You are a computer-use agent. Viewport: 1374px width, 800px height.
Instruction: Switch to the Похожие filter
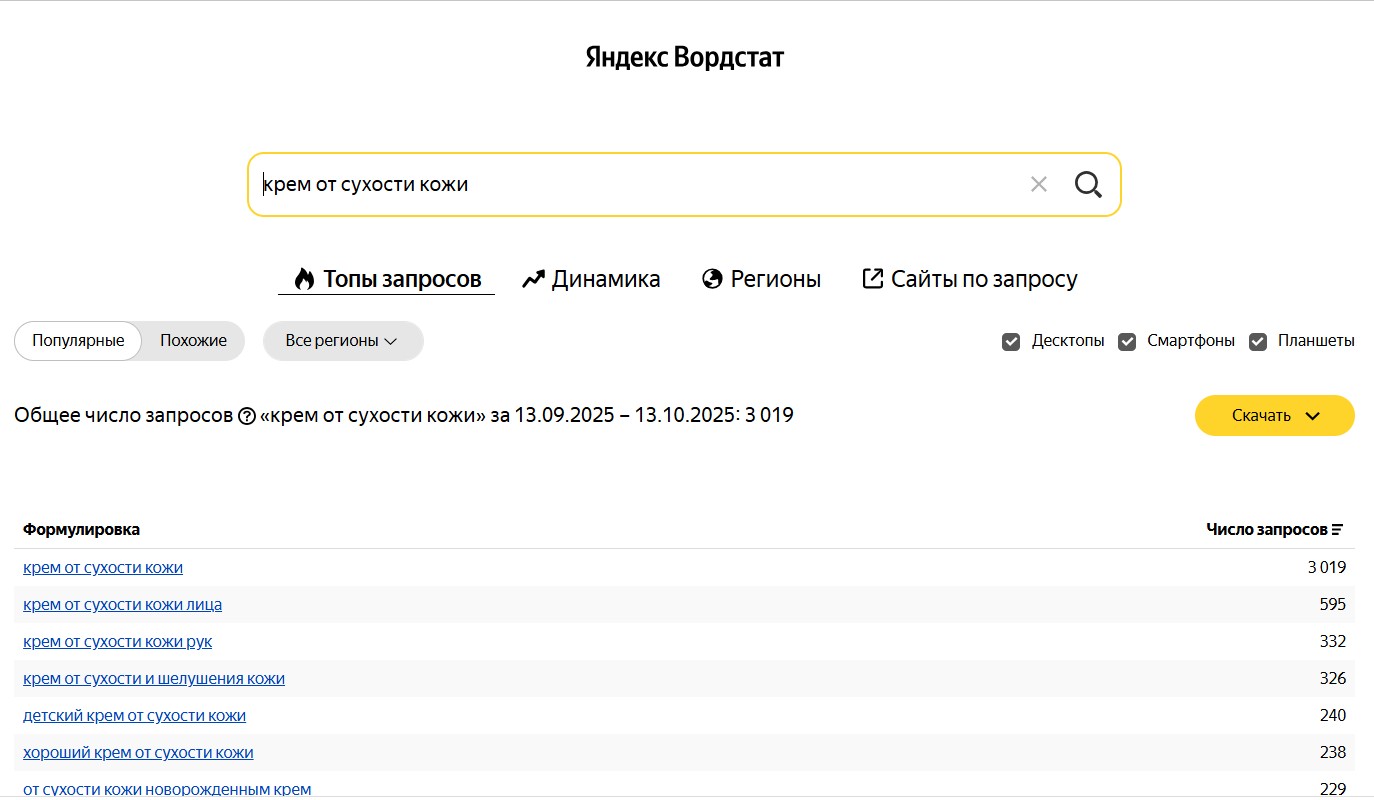coord(191,340)
